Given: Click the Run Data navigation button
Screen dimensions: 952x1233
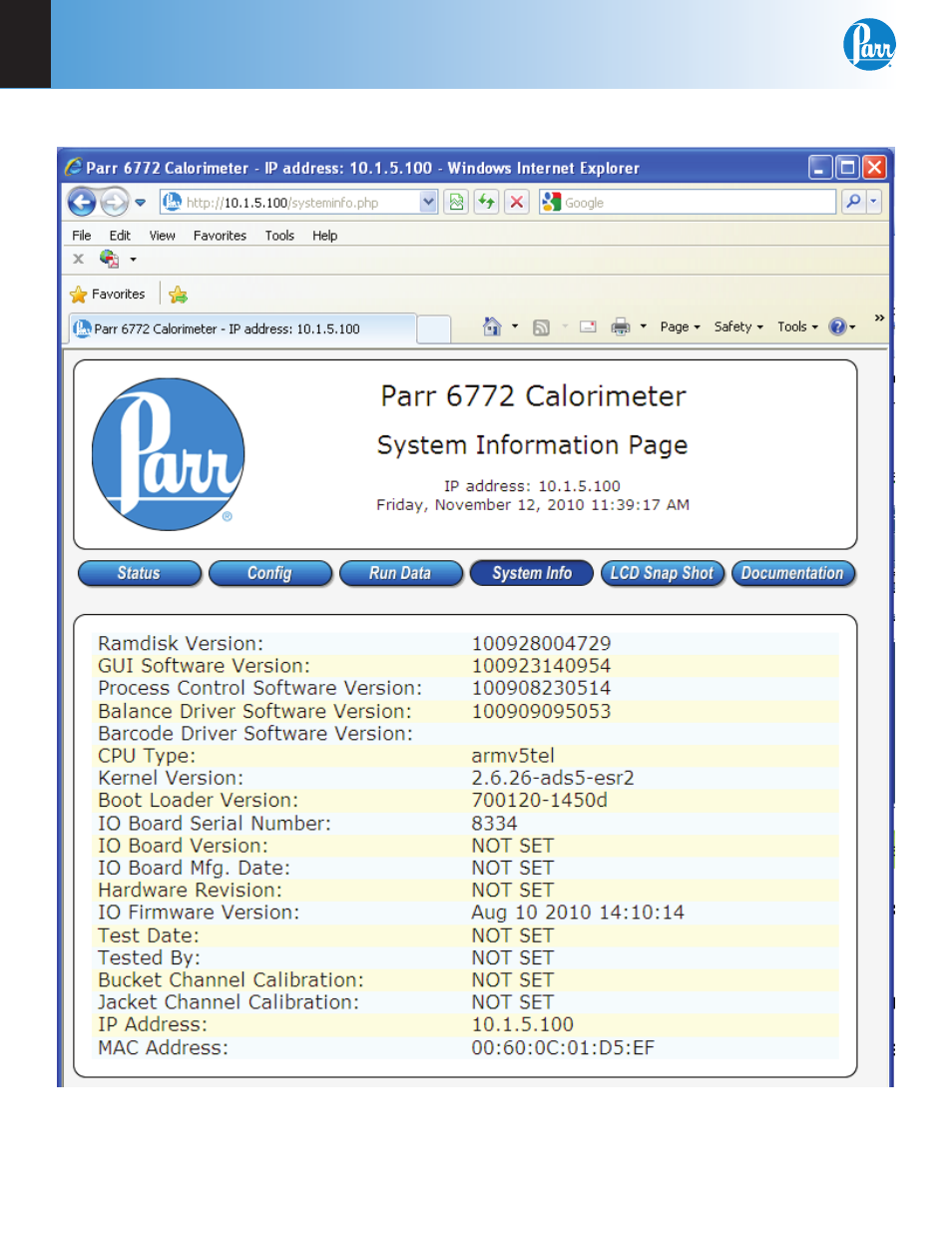Looking at the screenshot, I should point(401,573).
